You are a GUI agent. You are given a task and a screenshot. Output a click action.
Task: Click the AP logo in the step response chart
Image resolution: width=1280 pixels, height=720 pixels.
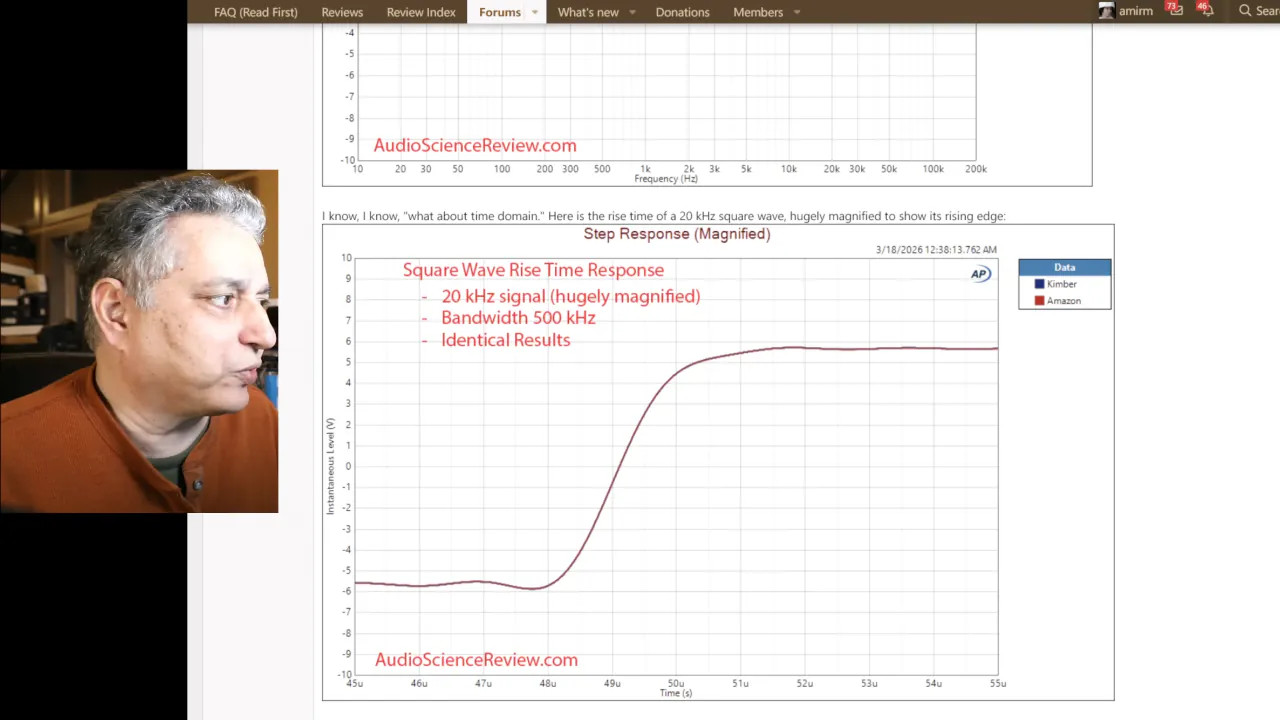coord(980,274)
